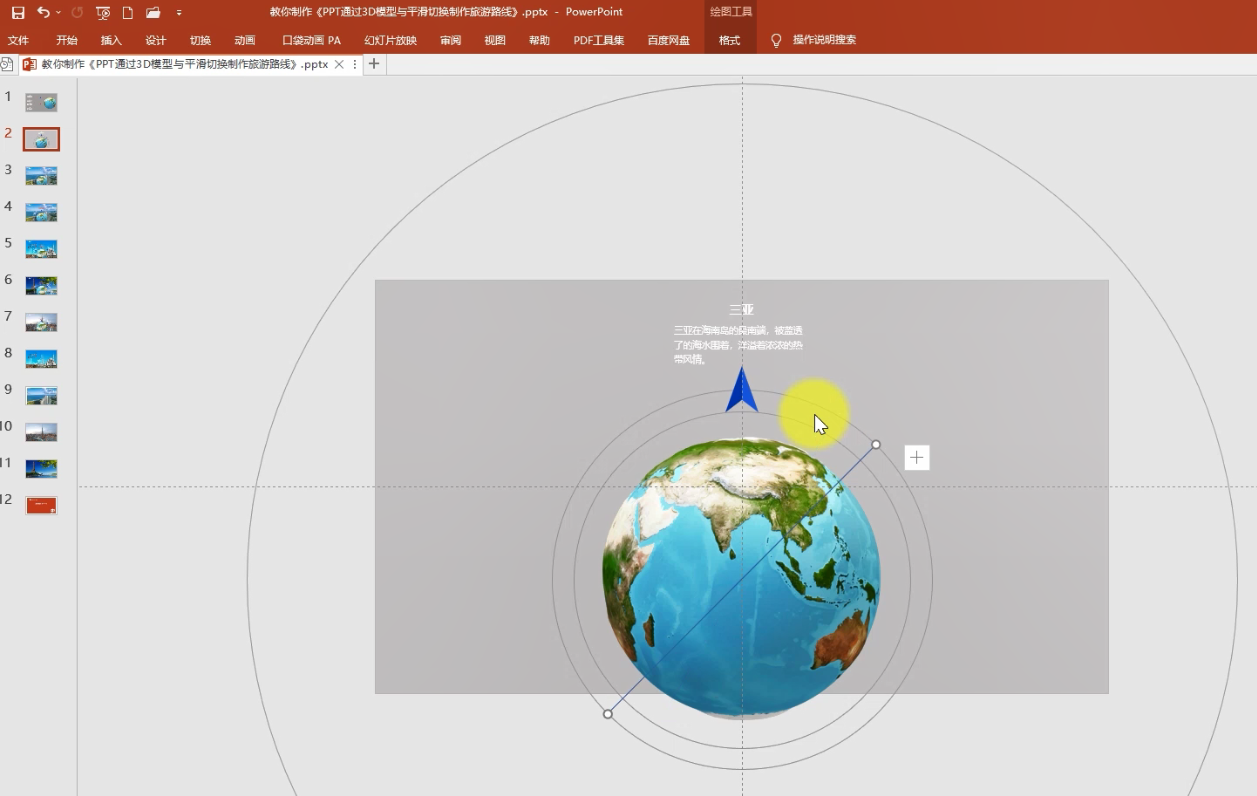1257x796 pixels.
Task: Select the blue arrow pointer shape
Action: point(741,389)
